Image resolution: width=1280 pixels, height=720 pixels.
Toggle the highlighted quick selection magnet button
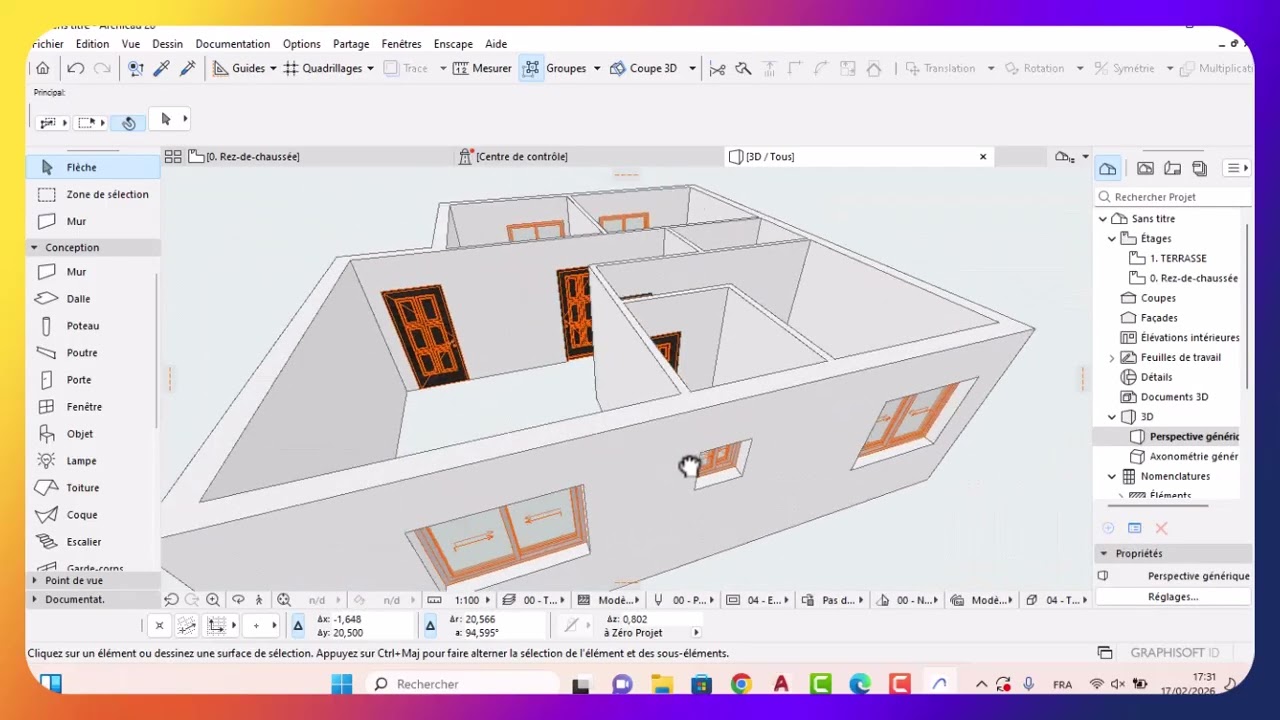[x=129, y=123]
